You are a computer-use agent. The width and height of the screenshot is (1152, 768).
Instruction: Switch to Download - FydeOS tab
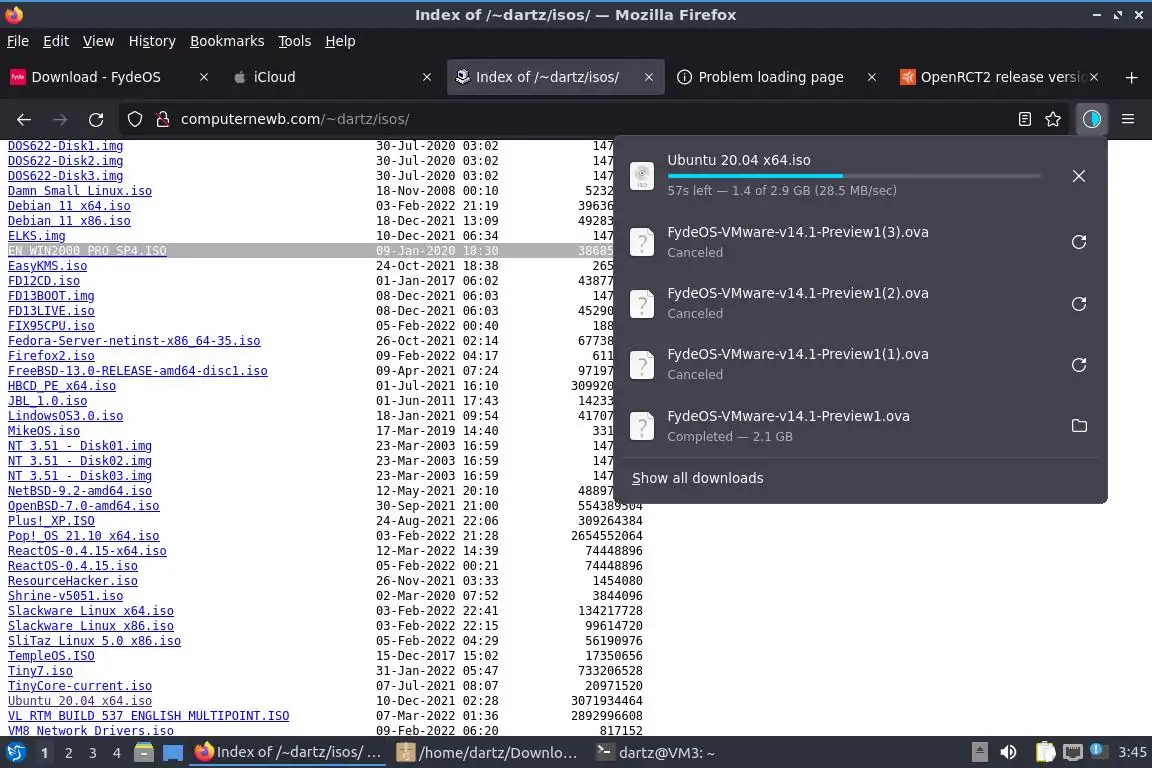(110, 77)
